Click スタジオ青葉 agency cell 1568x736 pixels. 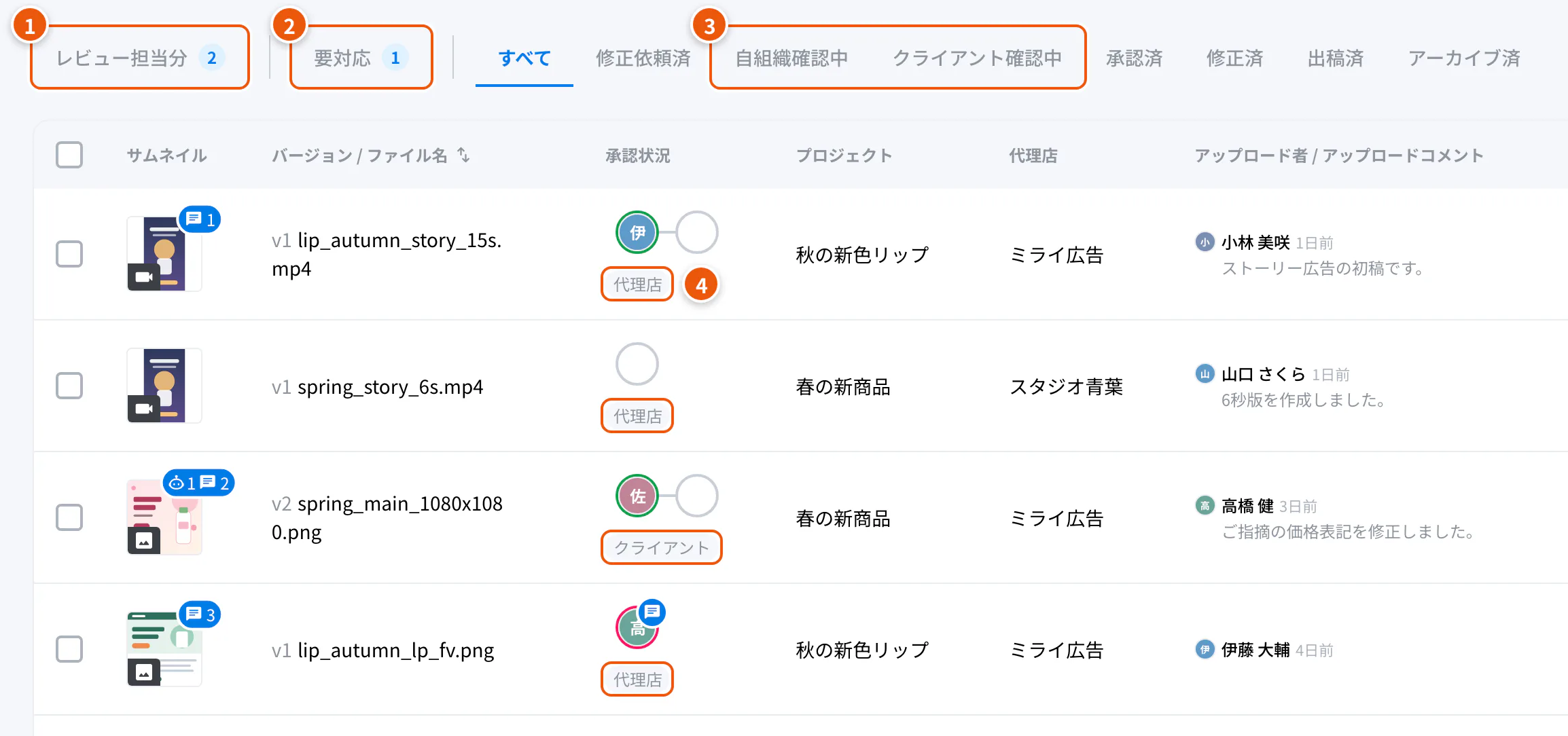tap(1066, 386)
